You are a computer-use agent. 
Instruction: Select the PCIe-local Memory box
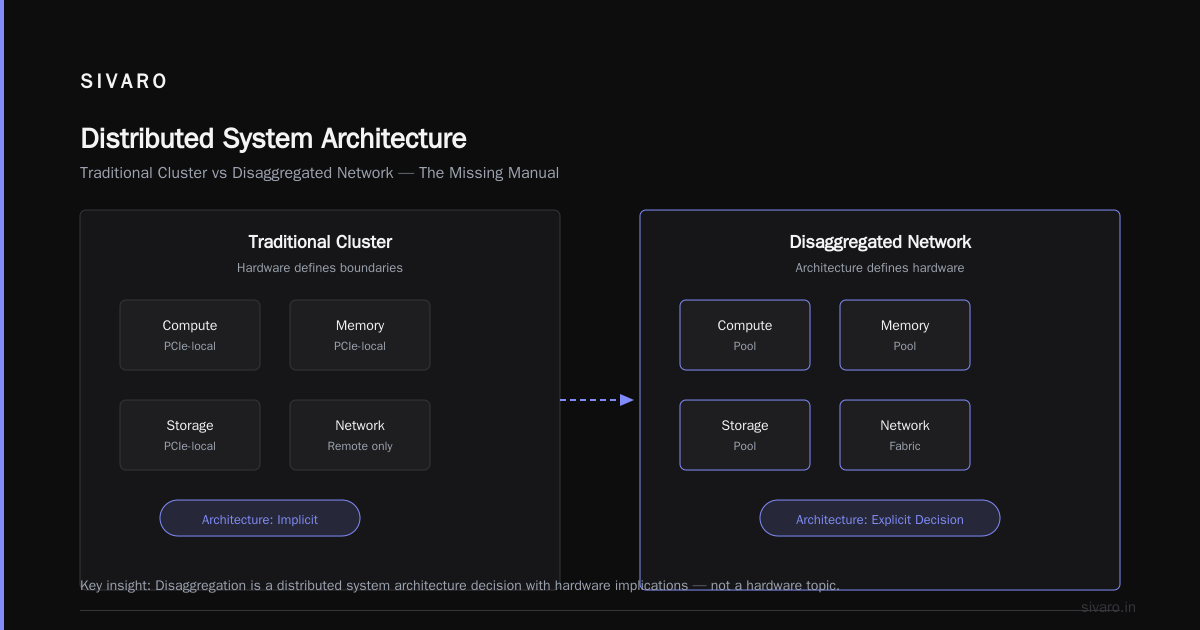[x=360, y=335]
